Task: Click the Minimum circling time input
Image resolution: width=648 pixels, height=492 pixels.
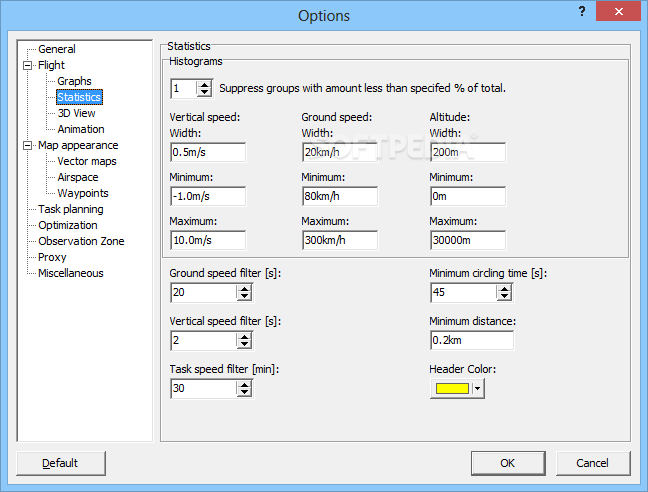Action: pos(464,292)
